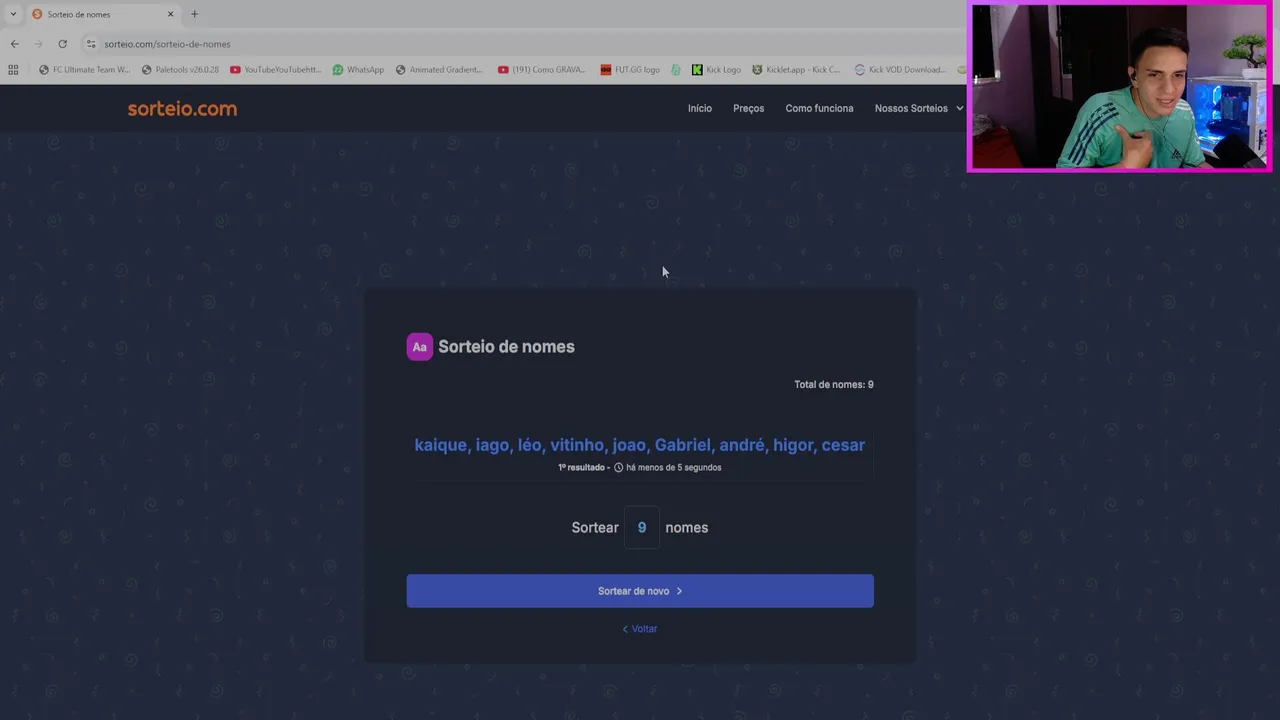This screenshot has height=720, width=1280.
Task: Open the Início menu item
Action: tap(700, 108)
